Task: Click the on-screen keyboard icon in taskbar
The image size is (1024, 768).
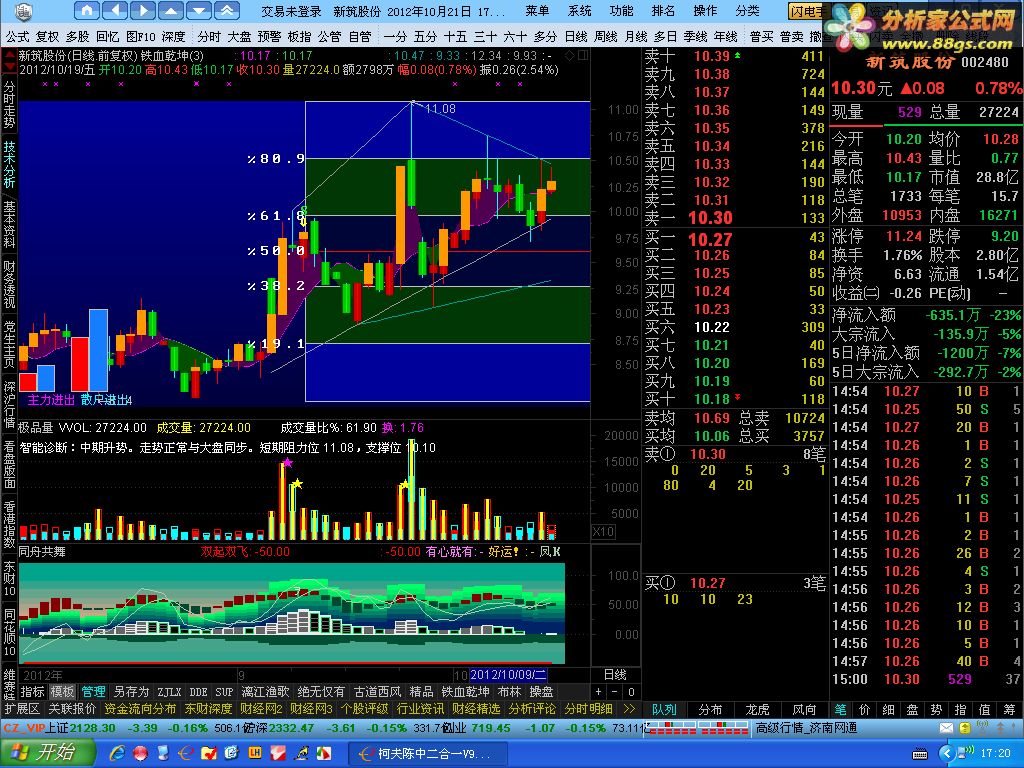Action: [920, 754]
